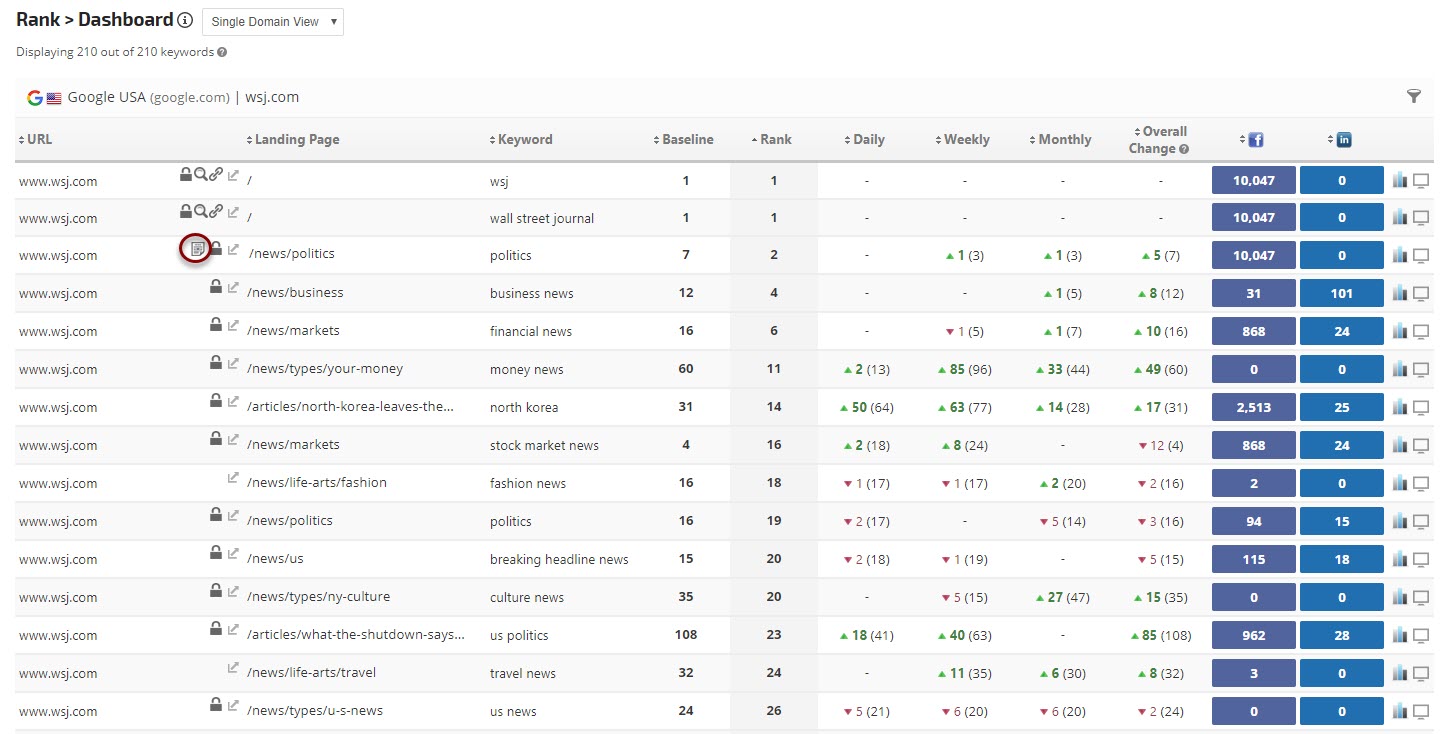Click weekly change 85 (96) in money news row
Image resolution: width=1455 pixels, height=734 pixels.
[x=965, y=370]
